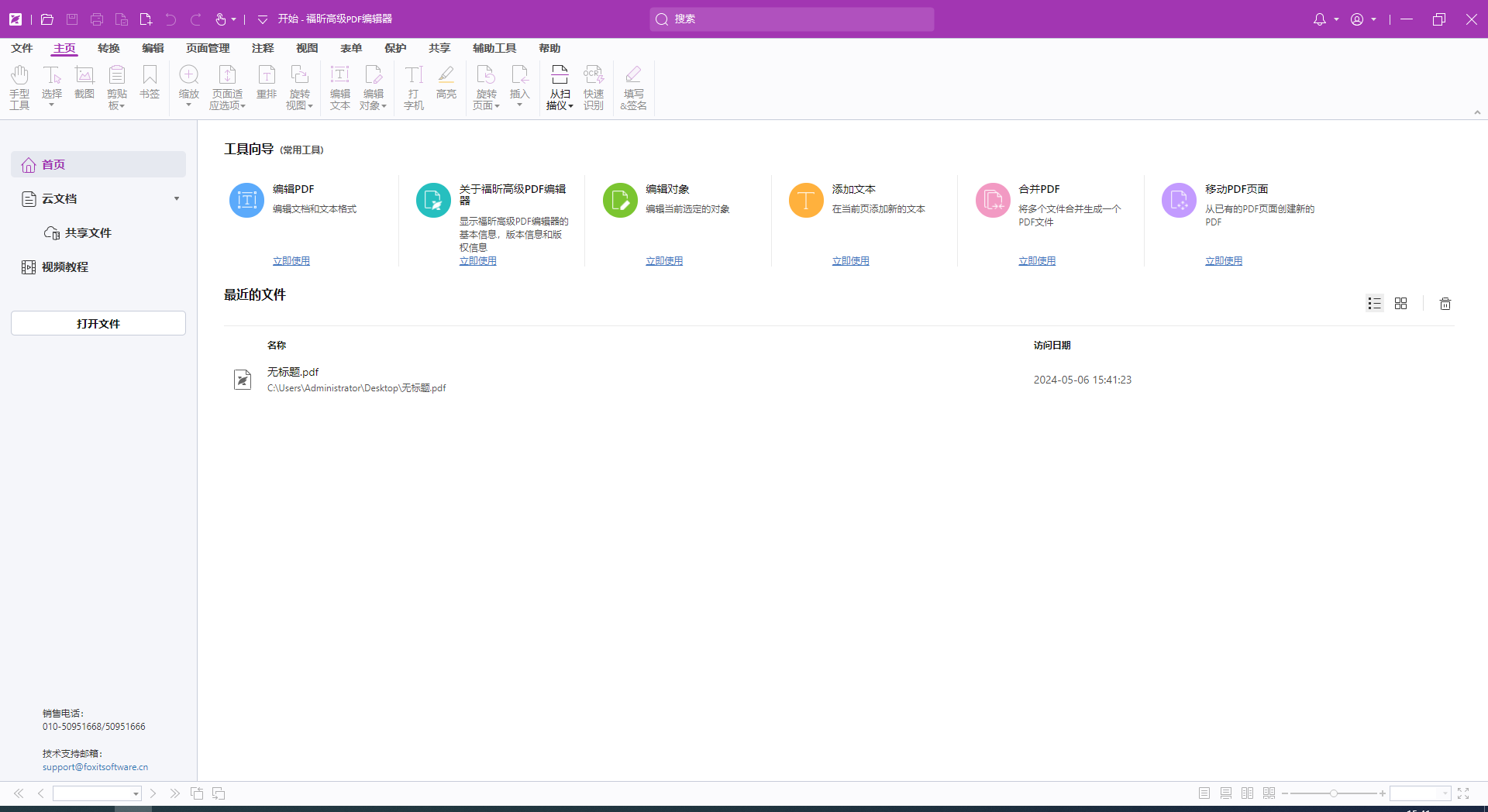The image size is (1488, 812).
Task: Collapse the ribbon with the arrow
Action: pos(1477,112)
